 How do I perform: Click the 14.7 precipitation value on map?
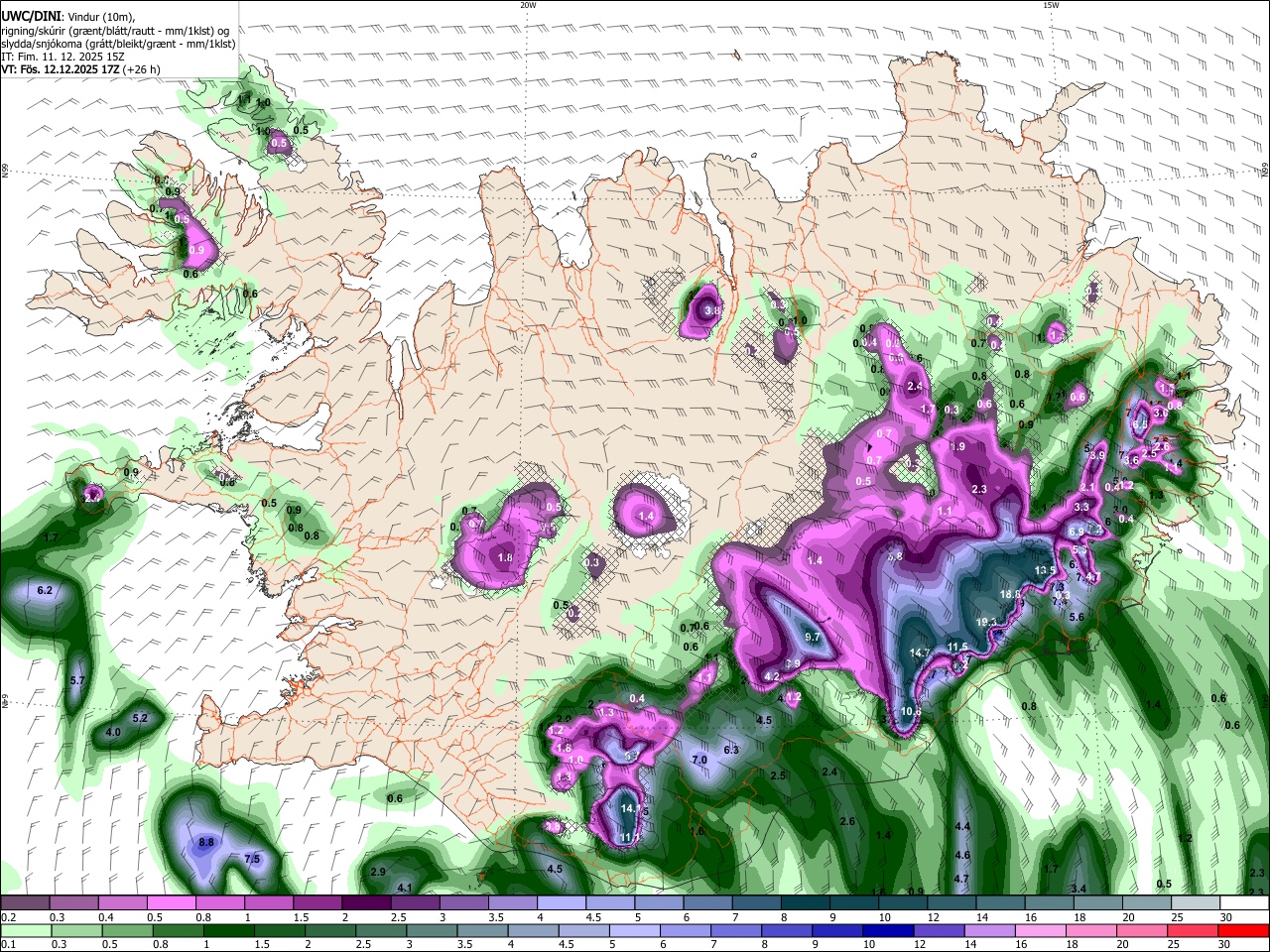[920, 653]
